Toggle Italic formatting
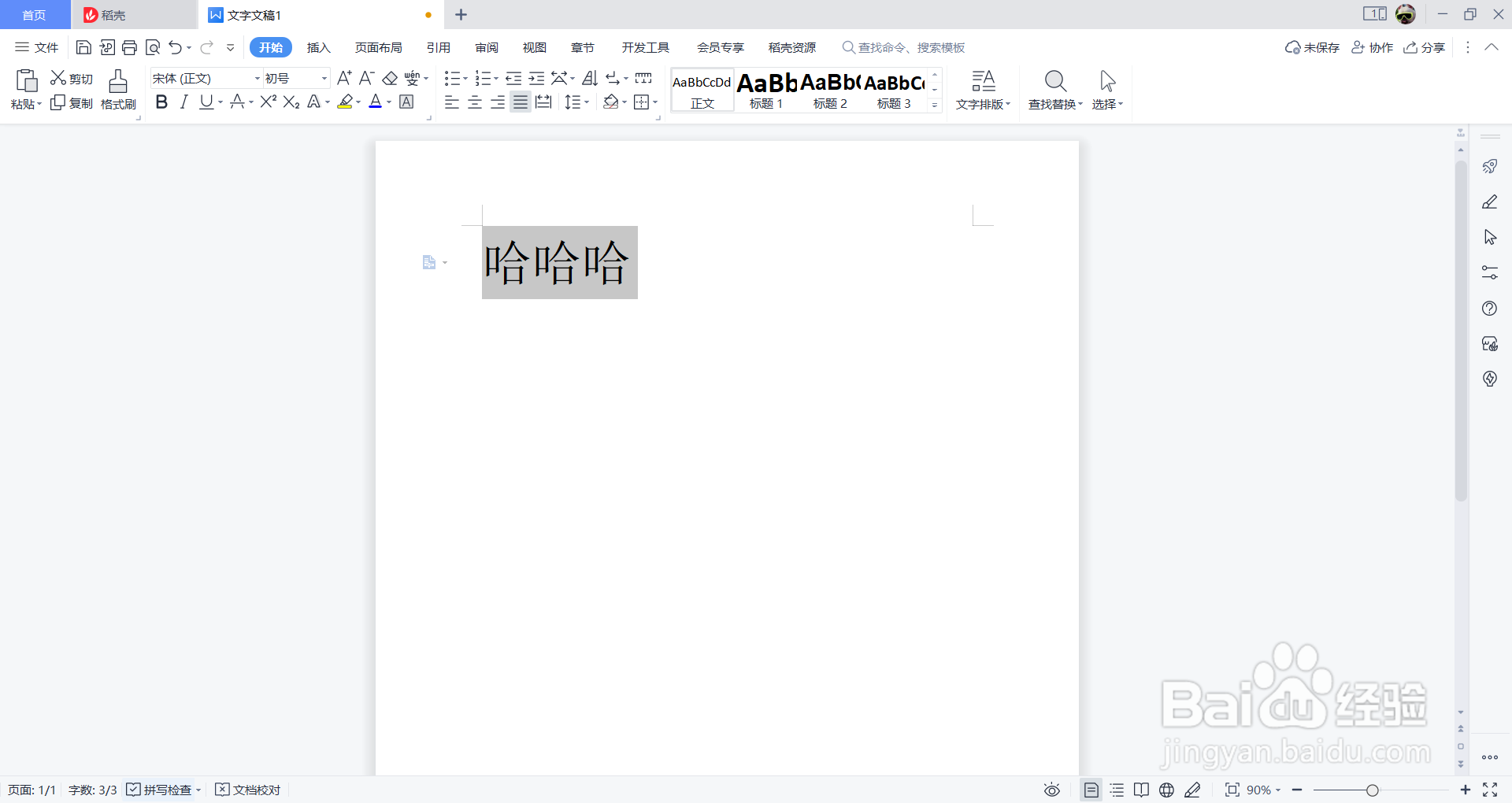The image size is (1512, 803). 184,102
